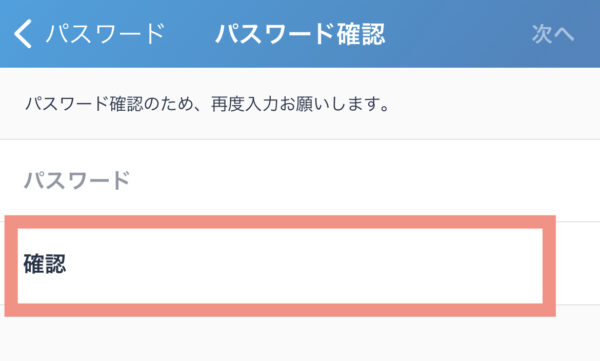Click the 確認 label text
The width and height of the screenshot is (600, 361).
click(45, 264)
